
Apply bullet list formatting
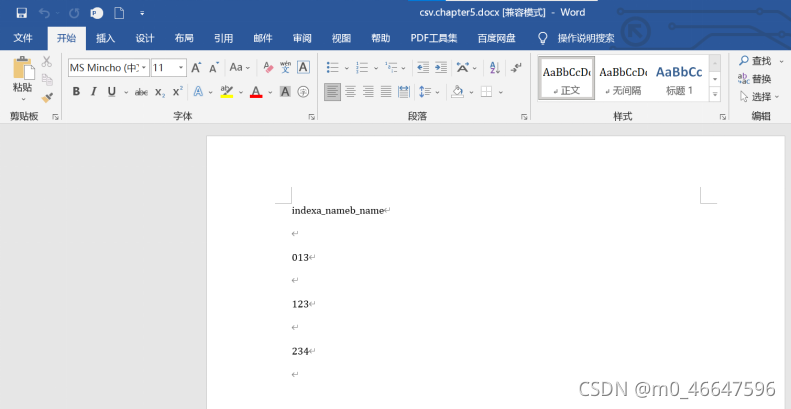[332, 68]
